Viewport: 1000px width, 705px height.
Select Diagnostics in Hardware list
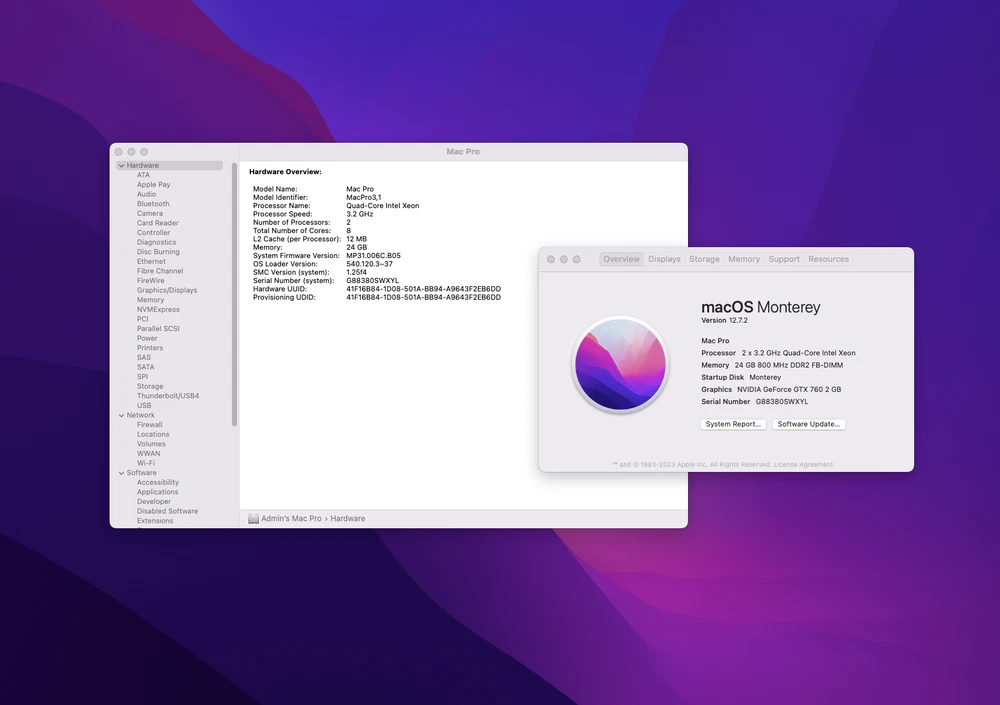[x=156, y=242]
